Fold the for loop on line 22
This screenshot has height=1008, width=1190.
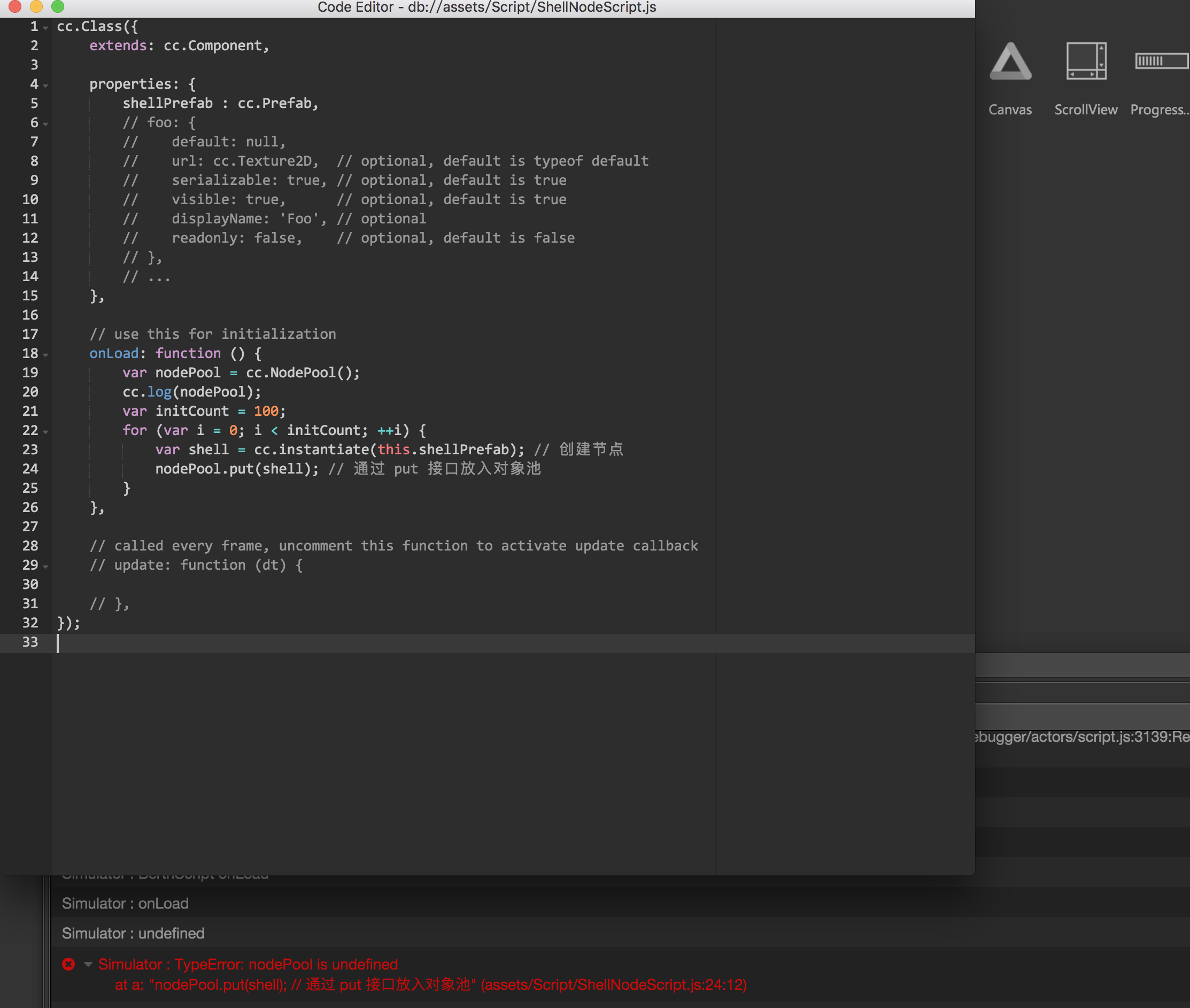point(46,432)
